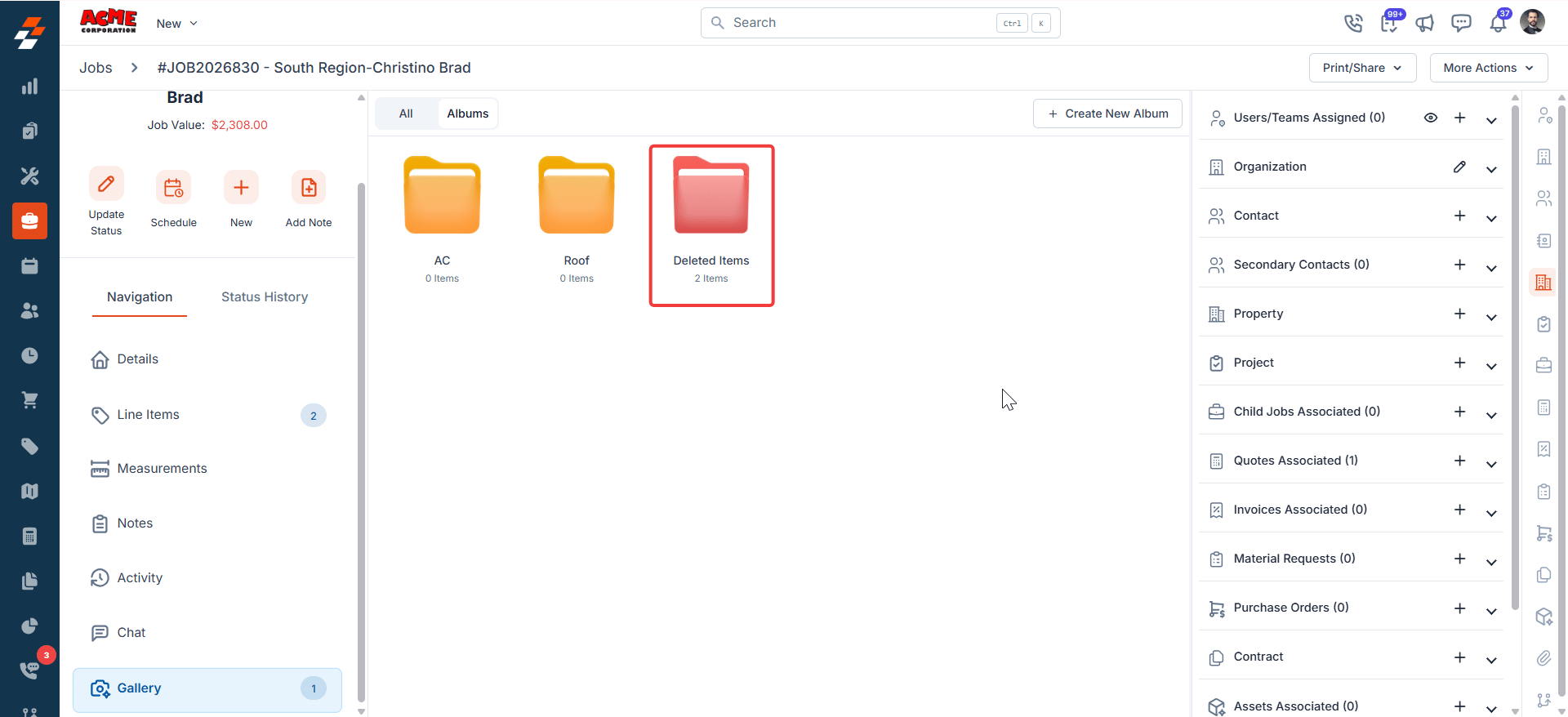The image size is (1568, 717).
Task: Open Details in navigation list
Action: click(x=207, y=359)
